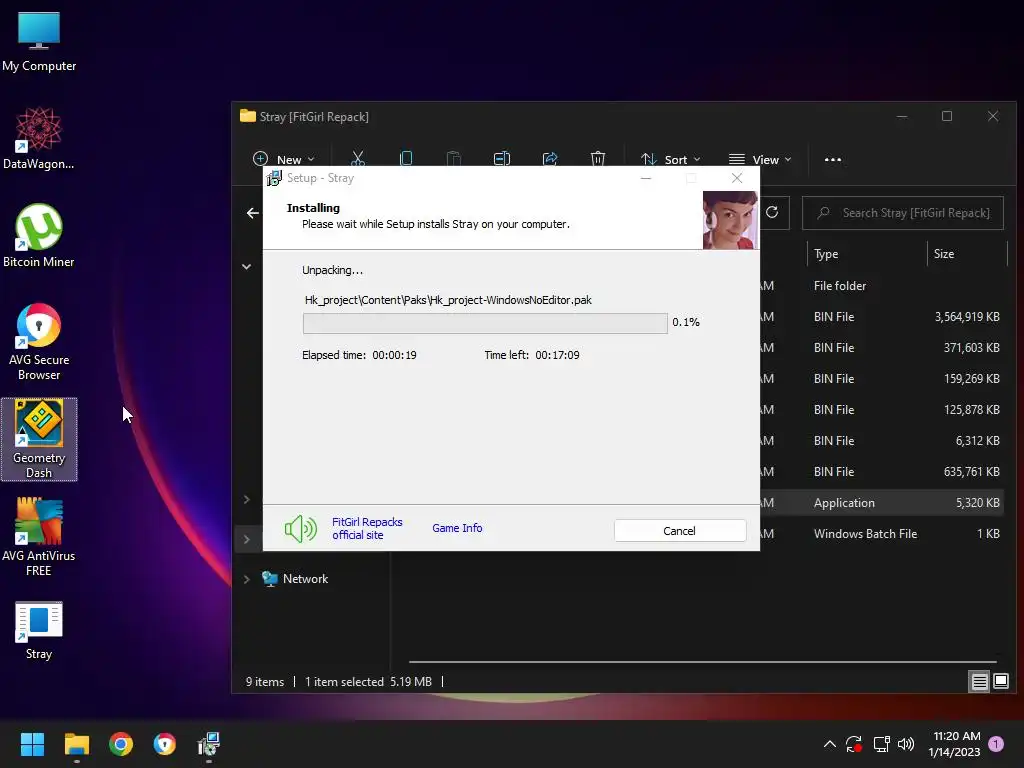Open the AVG Secure Browser desktop shortcut

(39, 342)
